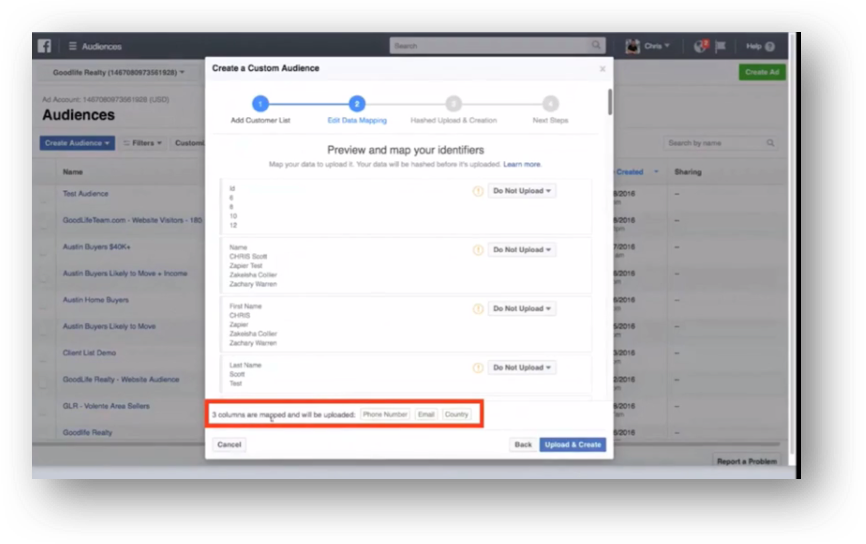Click the Sharing column header

[688, 172]
